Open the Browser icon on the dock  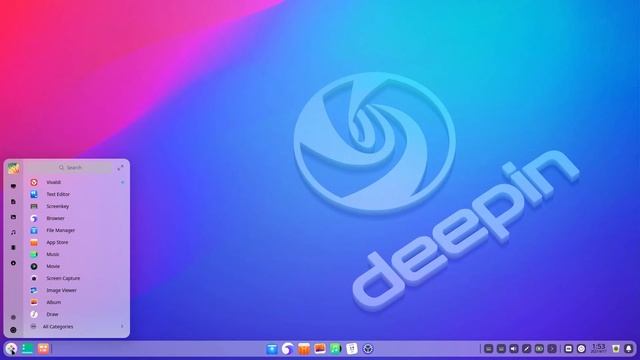click(x=288, y=349)
